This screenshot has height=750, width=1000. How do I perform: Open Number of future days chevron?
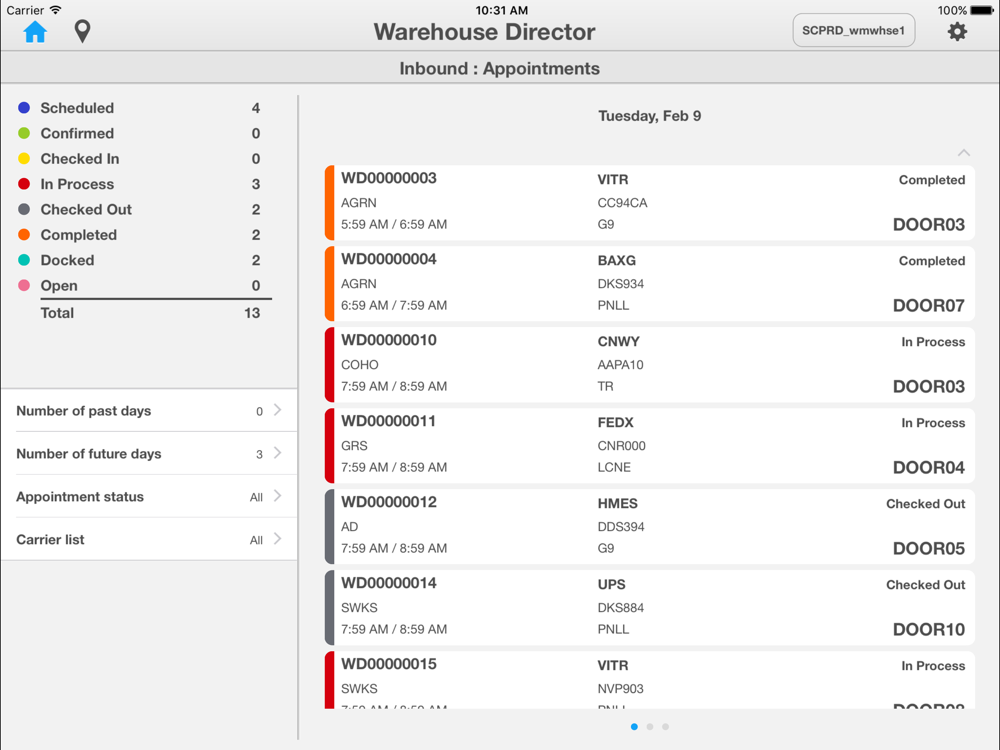click(277, 453)
